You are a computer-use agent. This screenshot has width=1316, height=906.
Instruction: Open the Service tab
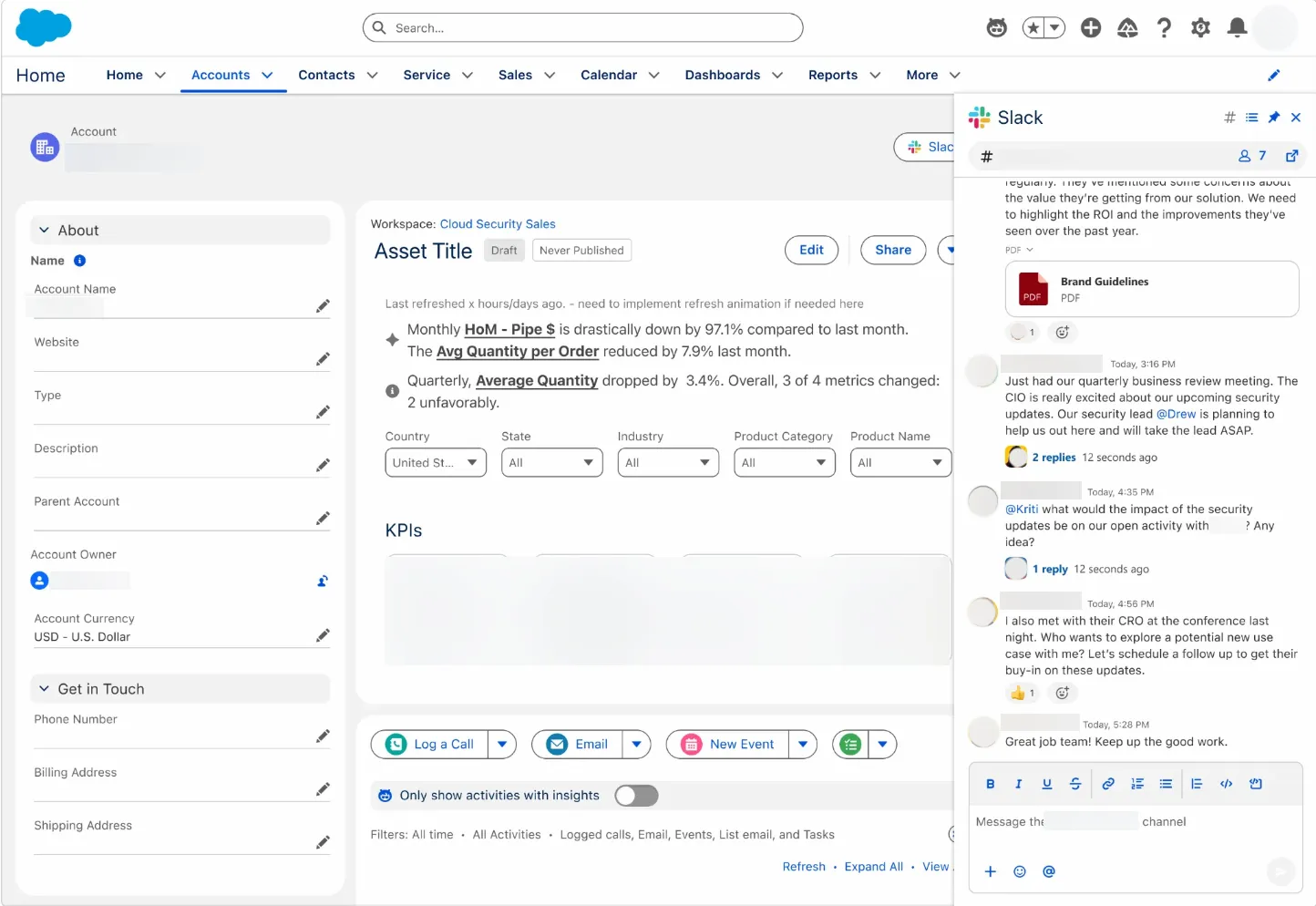[x=427, y=75]
